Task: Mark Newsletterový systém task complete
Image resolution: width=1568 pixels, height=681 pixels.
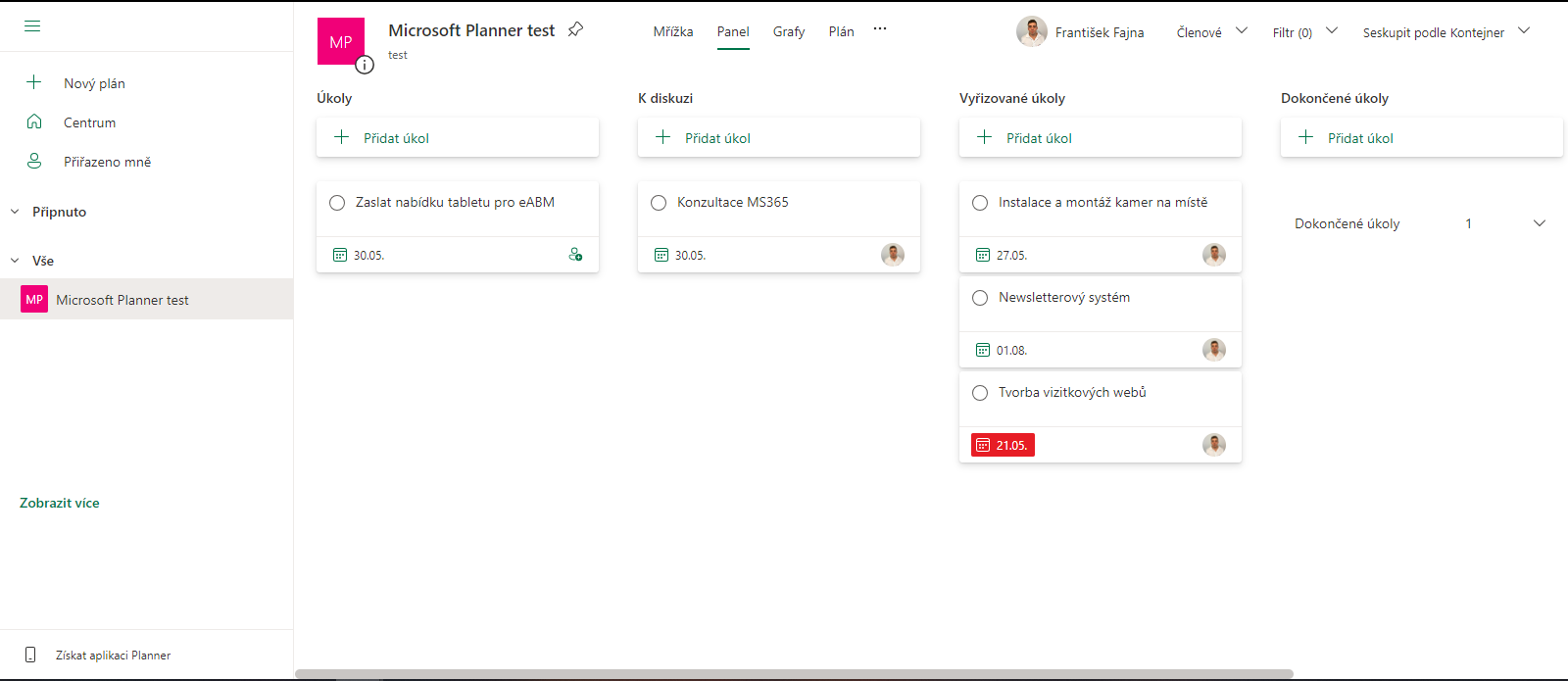Action: coord(980,298)
